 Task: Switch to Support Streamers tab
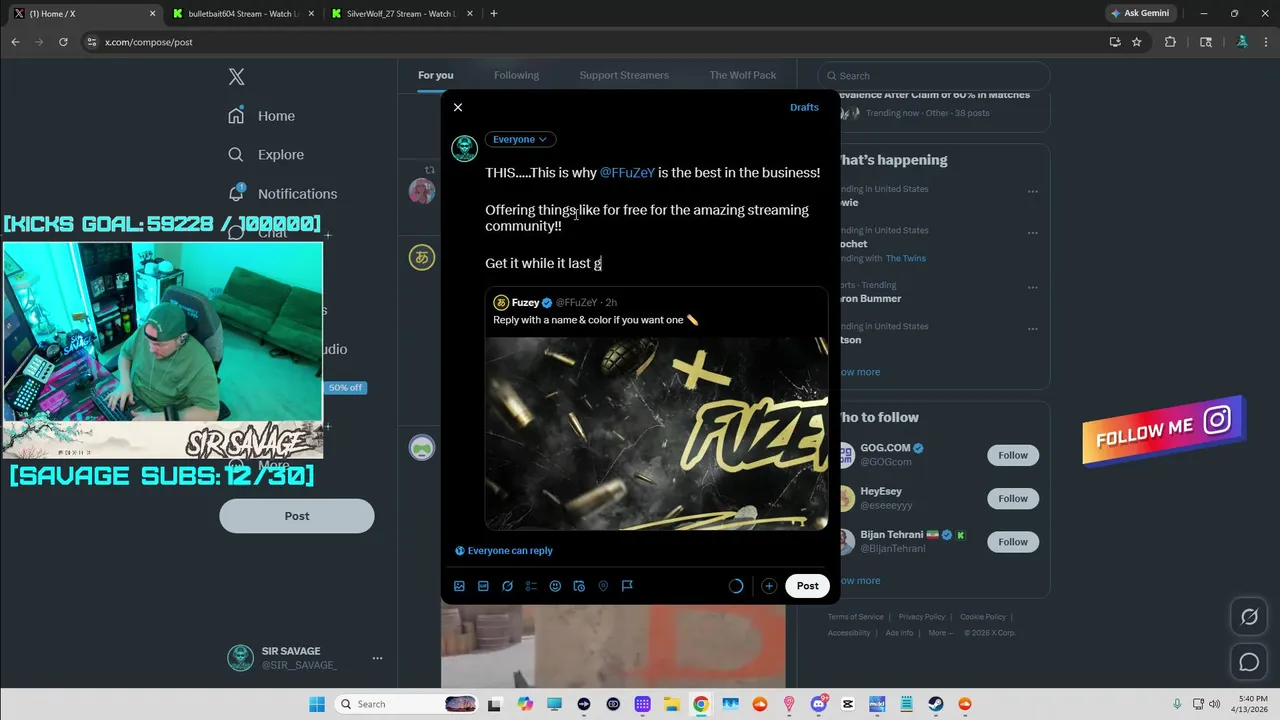pyautogui.click(x=624, y=75)
